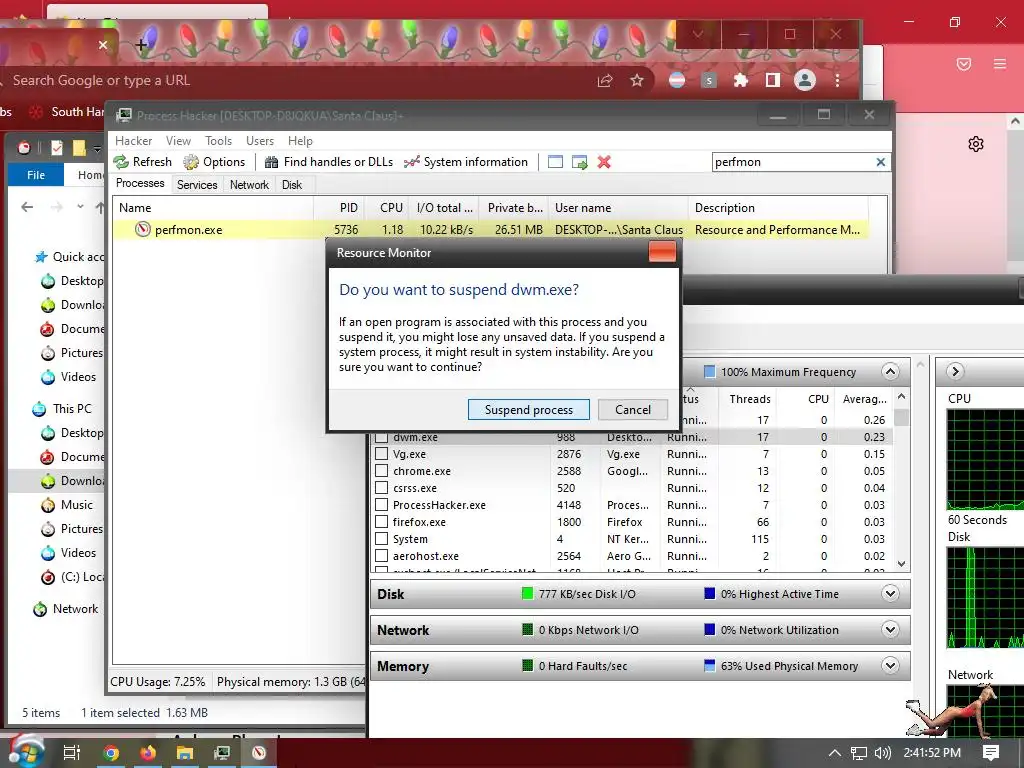Sort by Threads column in Resource Monitor
The width and height of the screenshot is (1024, 768).
point(750,399)
